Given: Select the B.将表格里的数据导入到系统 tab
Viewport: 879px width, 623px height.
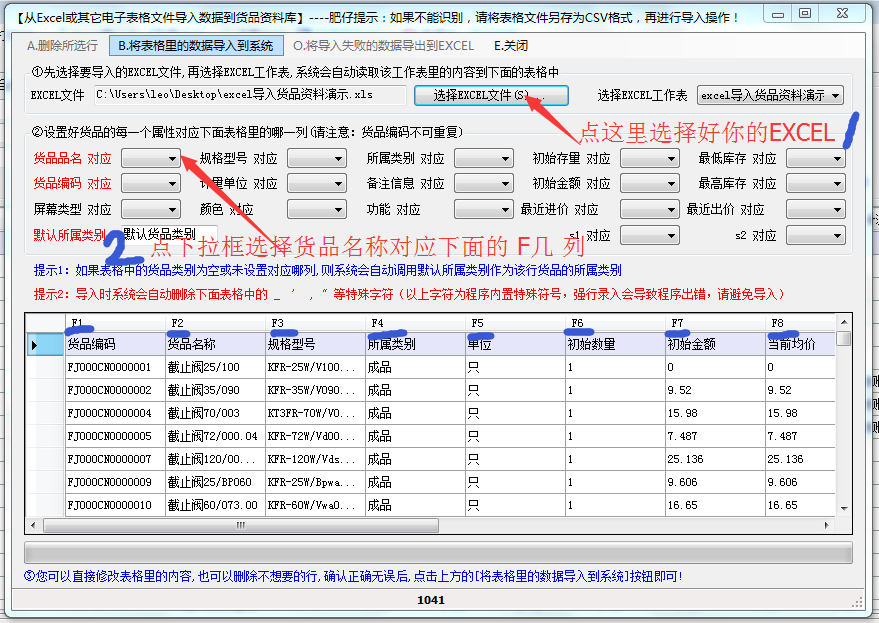Looking at the screenshot, I should click(195, 46).
